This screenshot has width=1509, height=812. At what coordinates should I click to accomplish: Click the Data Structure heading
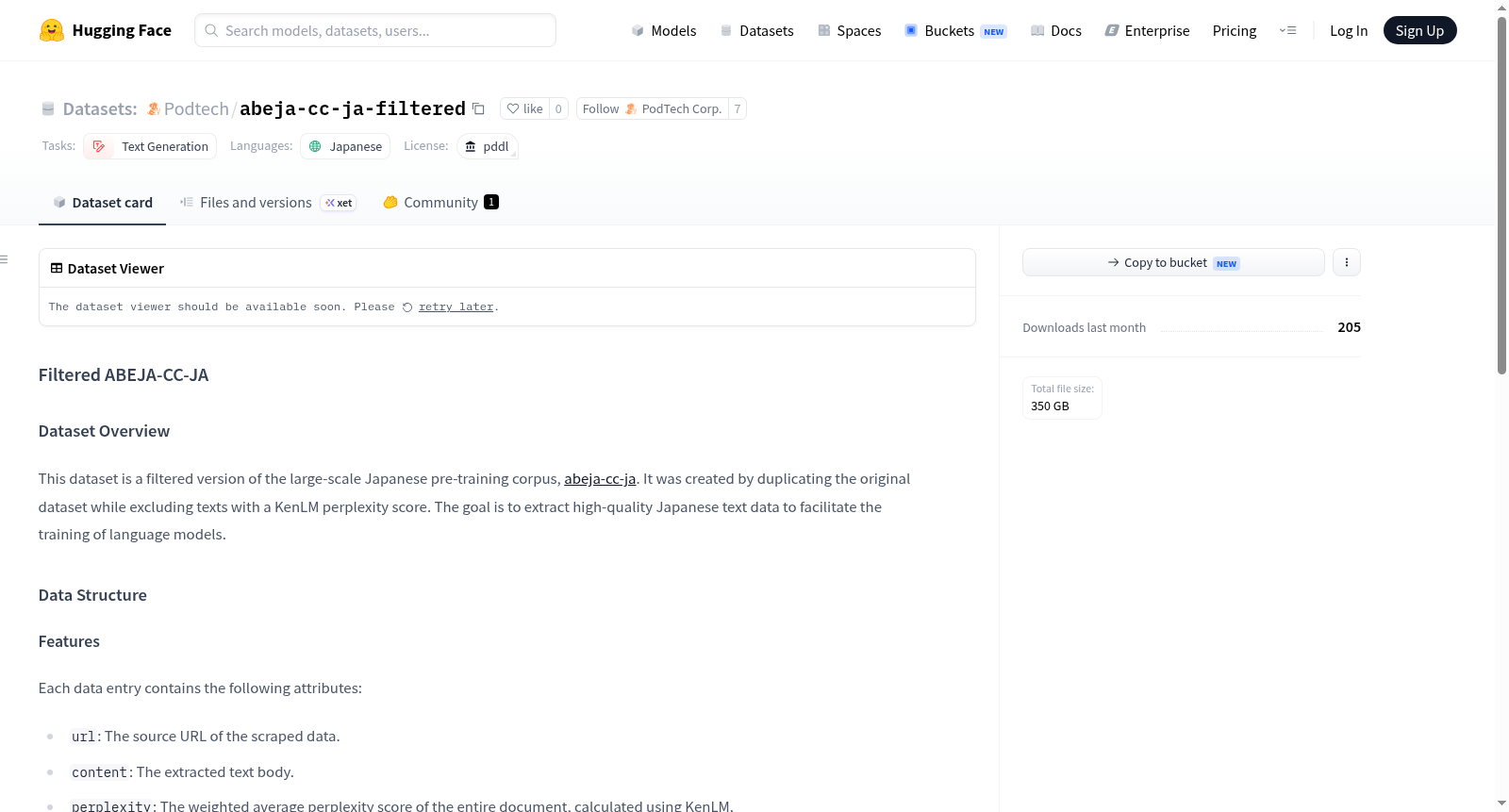[92, 595]
